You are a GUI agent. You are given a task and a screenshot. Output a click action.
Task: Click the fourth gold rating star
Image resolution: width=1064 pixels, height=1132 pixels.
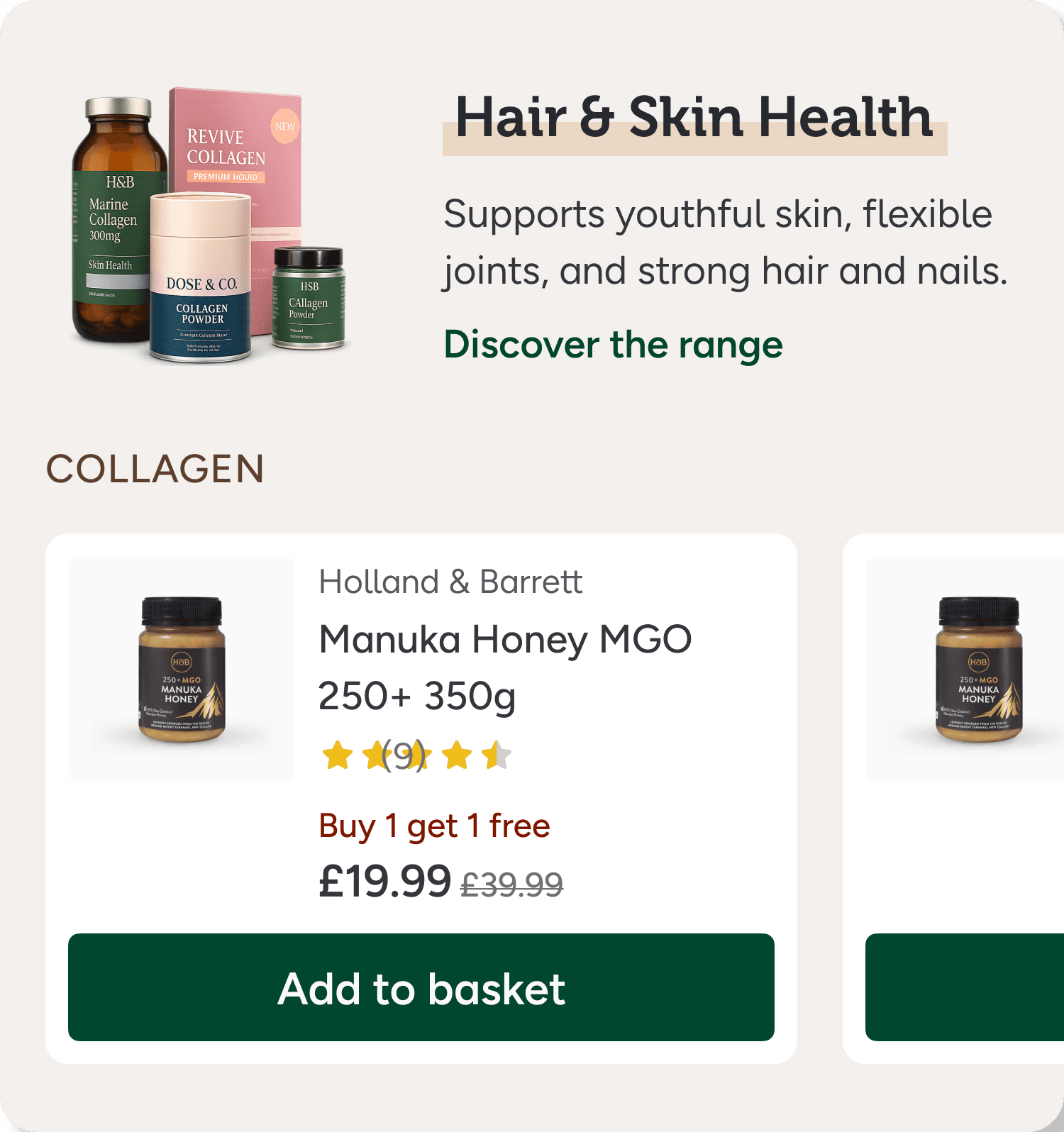click(x=457, y=755)
